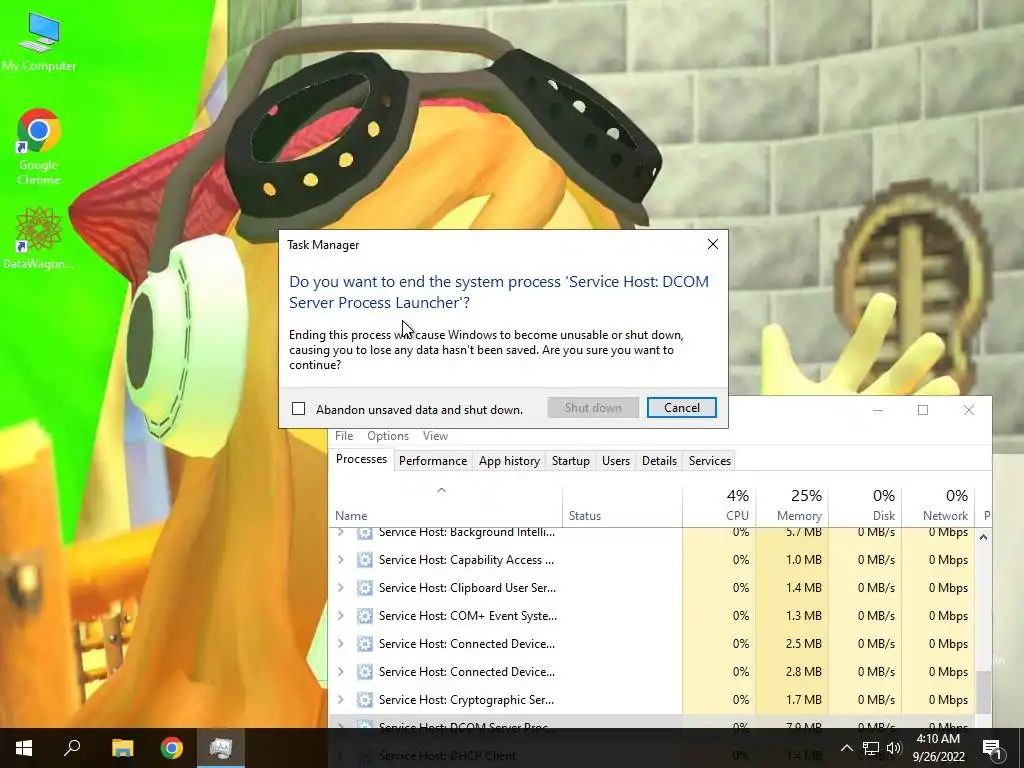Click gear icon of Capability Access service
The width and height of the screenshot is (1024, 768).
tap(364, 560)
